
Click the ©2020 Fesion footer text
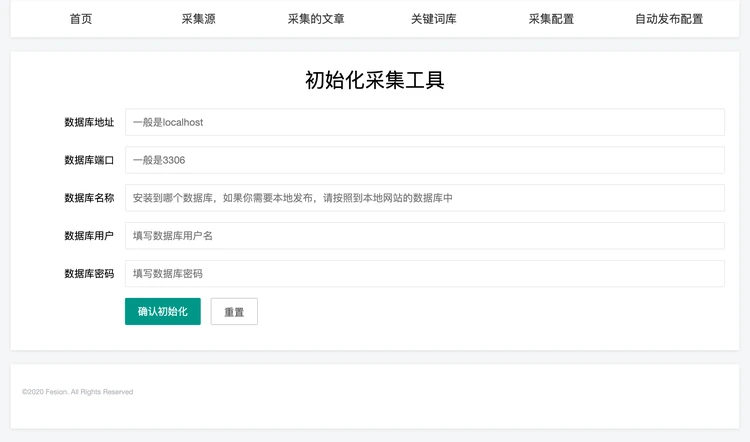pos(77,392)
